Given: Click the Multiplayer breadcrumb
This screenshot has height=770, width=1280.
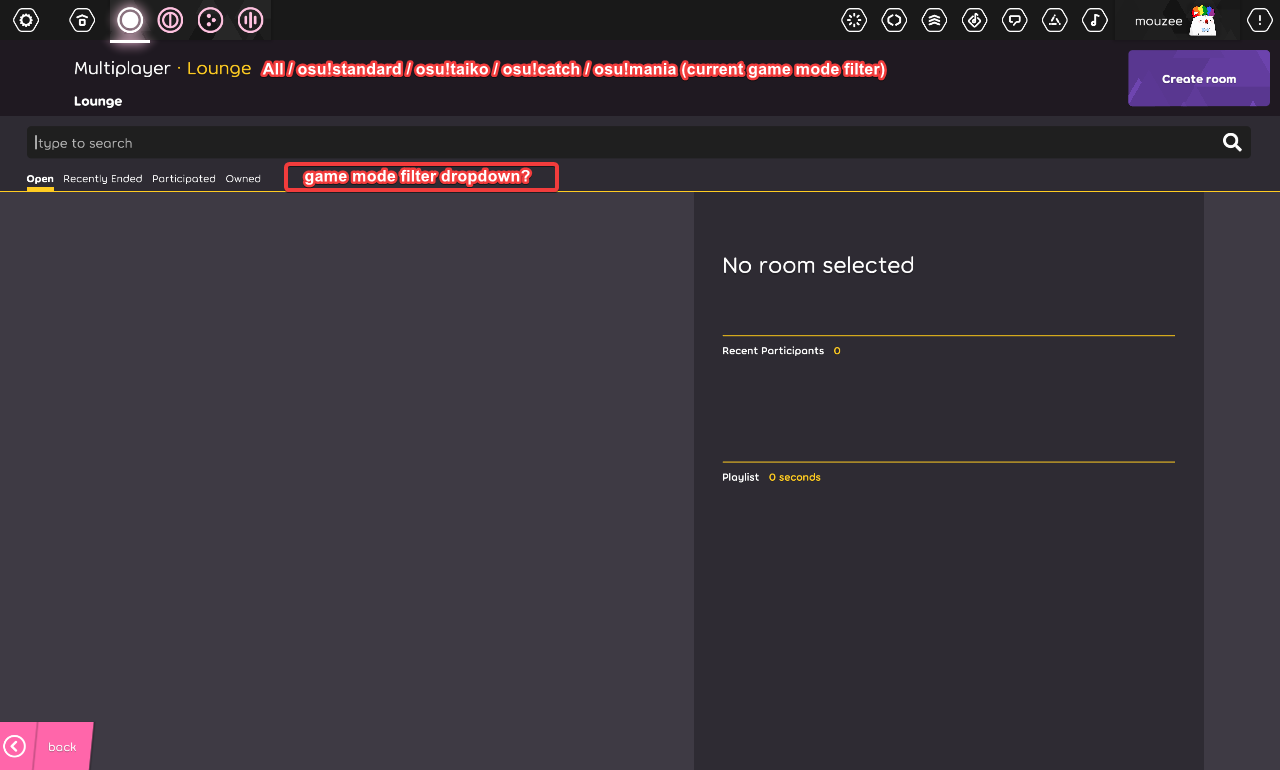Looking at the screenshot, I should (x=122, y=68).
